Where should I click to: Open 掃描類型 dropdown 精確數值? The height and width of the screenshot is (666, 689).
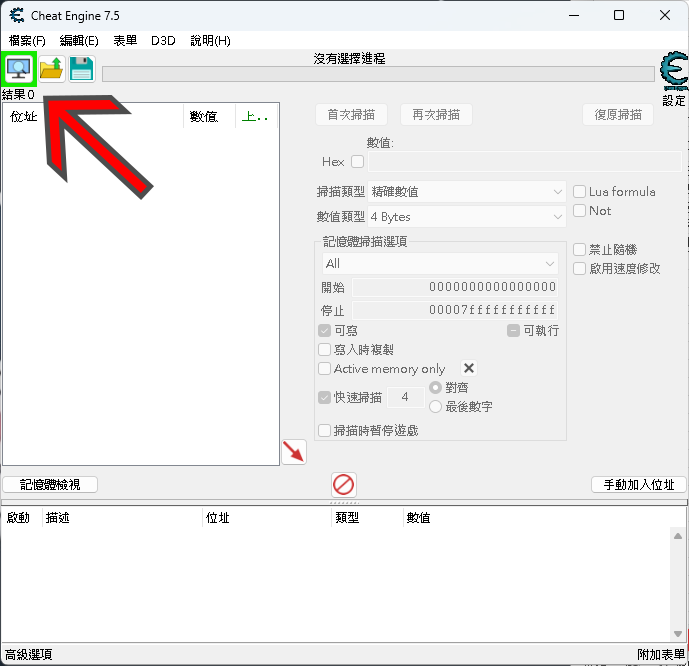(467, 192)
